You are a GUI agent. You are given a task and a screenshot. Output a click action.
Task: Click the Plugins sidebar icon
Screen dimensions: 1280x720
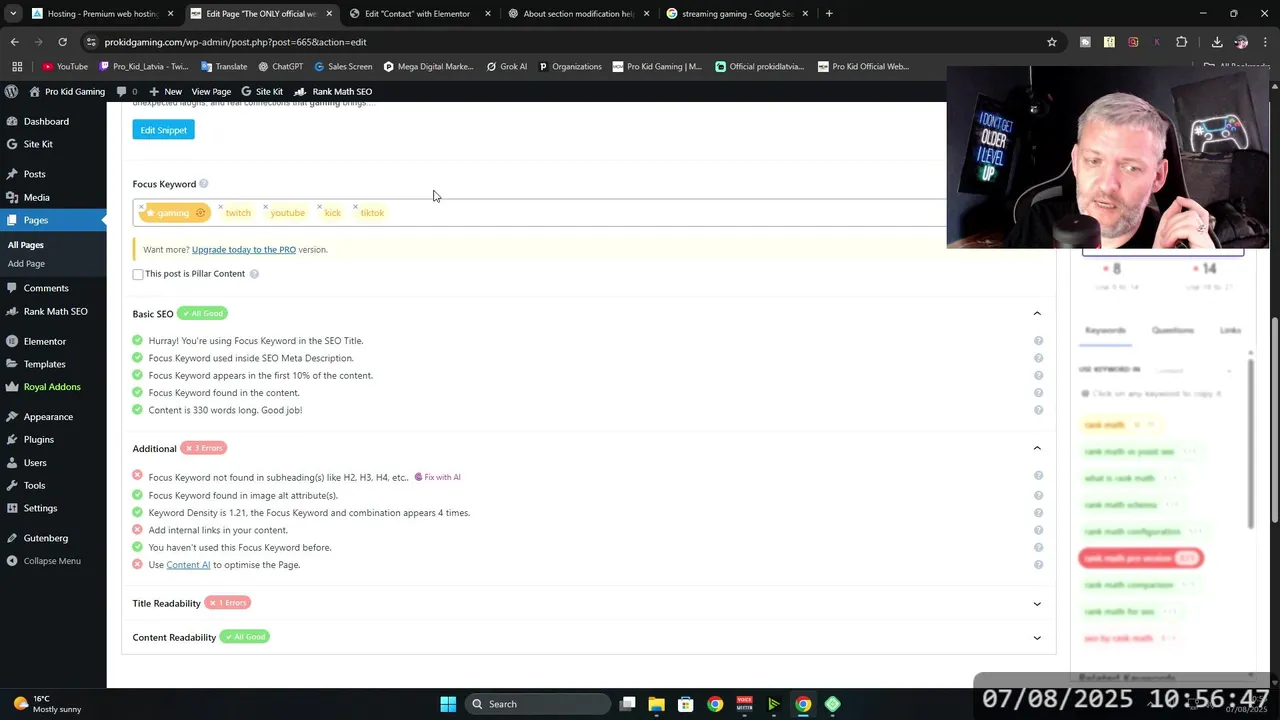(x=11, y=439)
